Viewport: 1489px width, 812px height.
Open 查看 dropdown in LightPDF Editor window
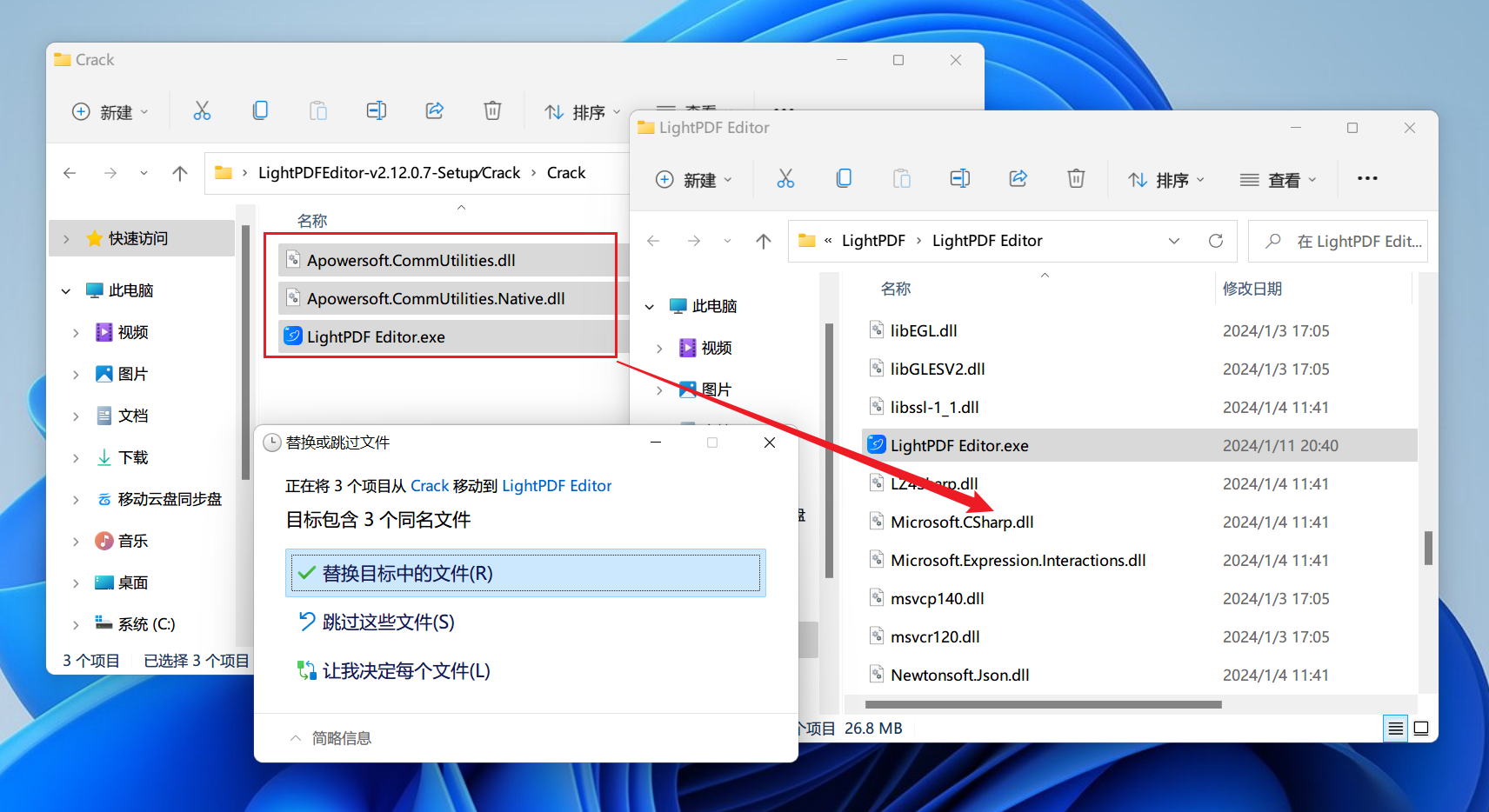(x=1279, y=179)
